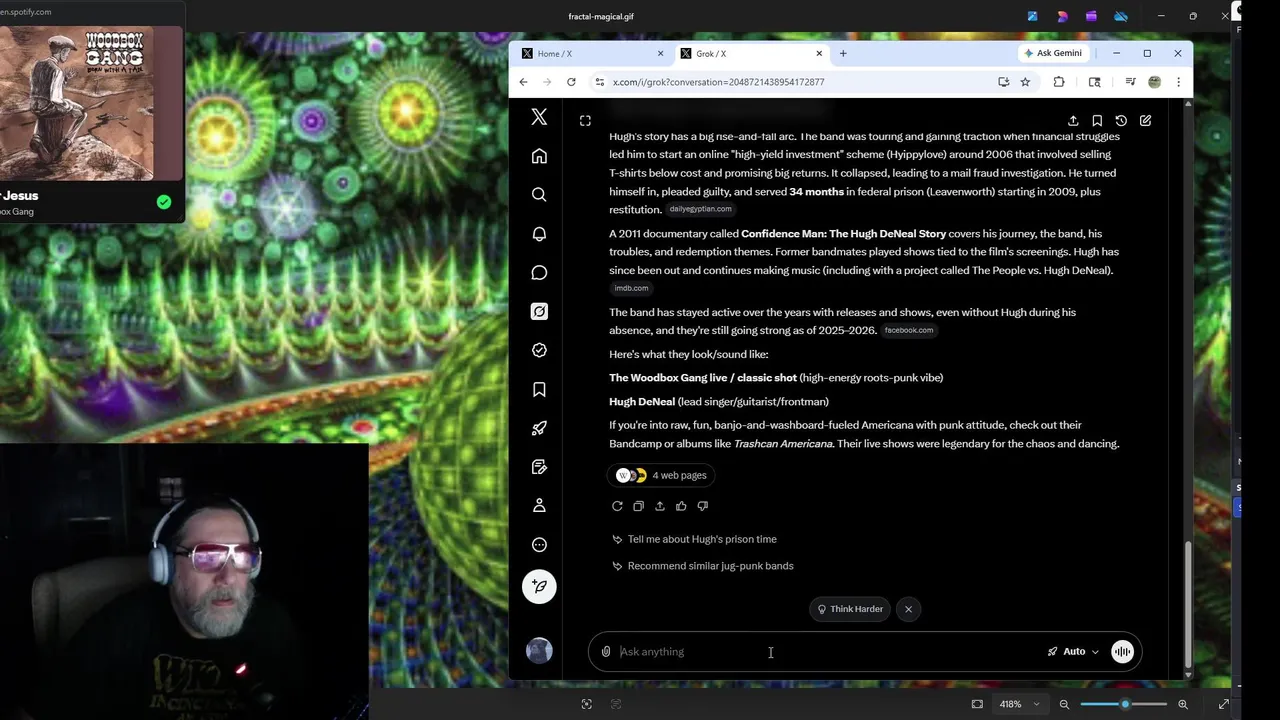Expand Grok conversation to focus mode
Screen dimensions: 1280x720
point(585,121)
